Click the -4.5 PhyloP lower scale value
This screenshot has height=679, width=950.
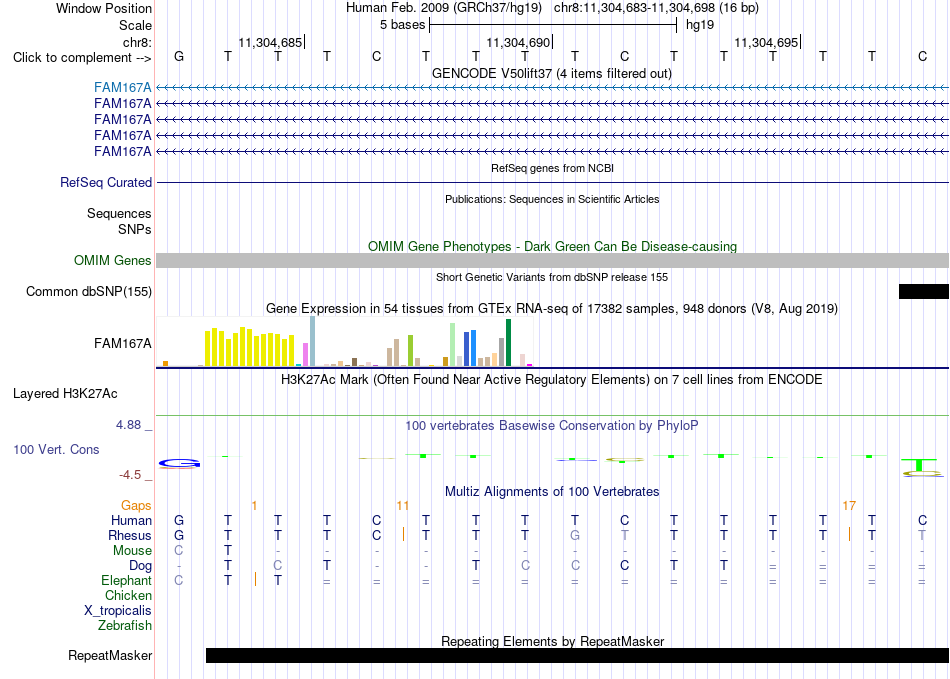130,474
